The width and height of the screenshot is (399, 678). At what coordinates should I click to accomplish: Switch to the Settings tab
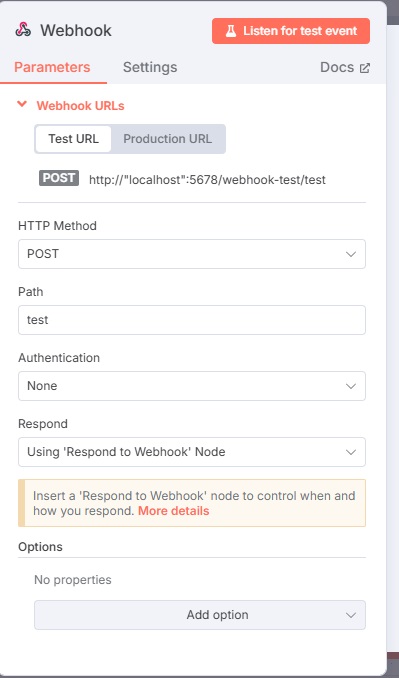(150, 67)
